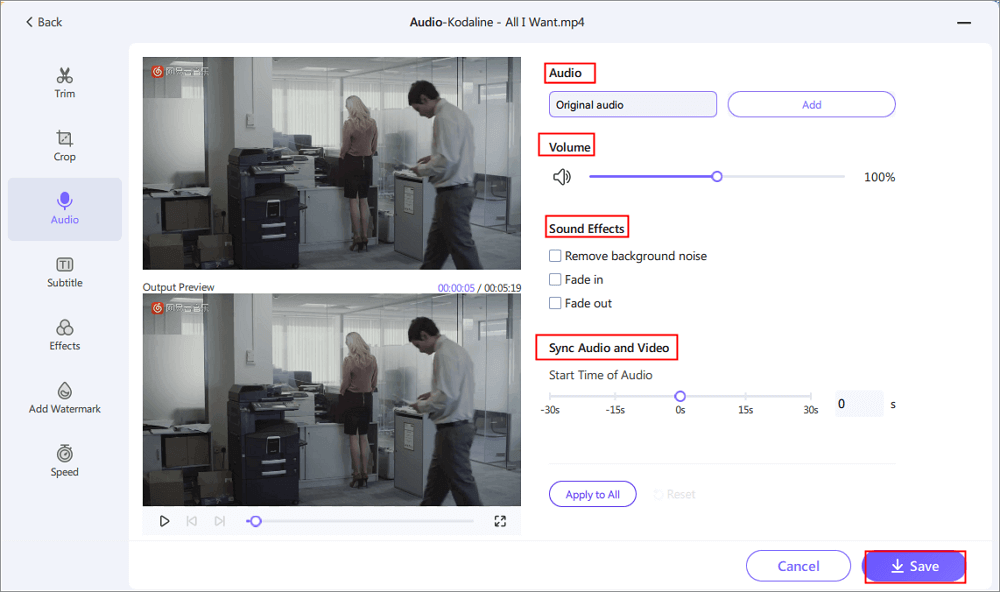Click the start time seconds field

tap(860, 404)
